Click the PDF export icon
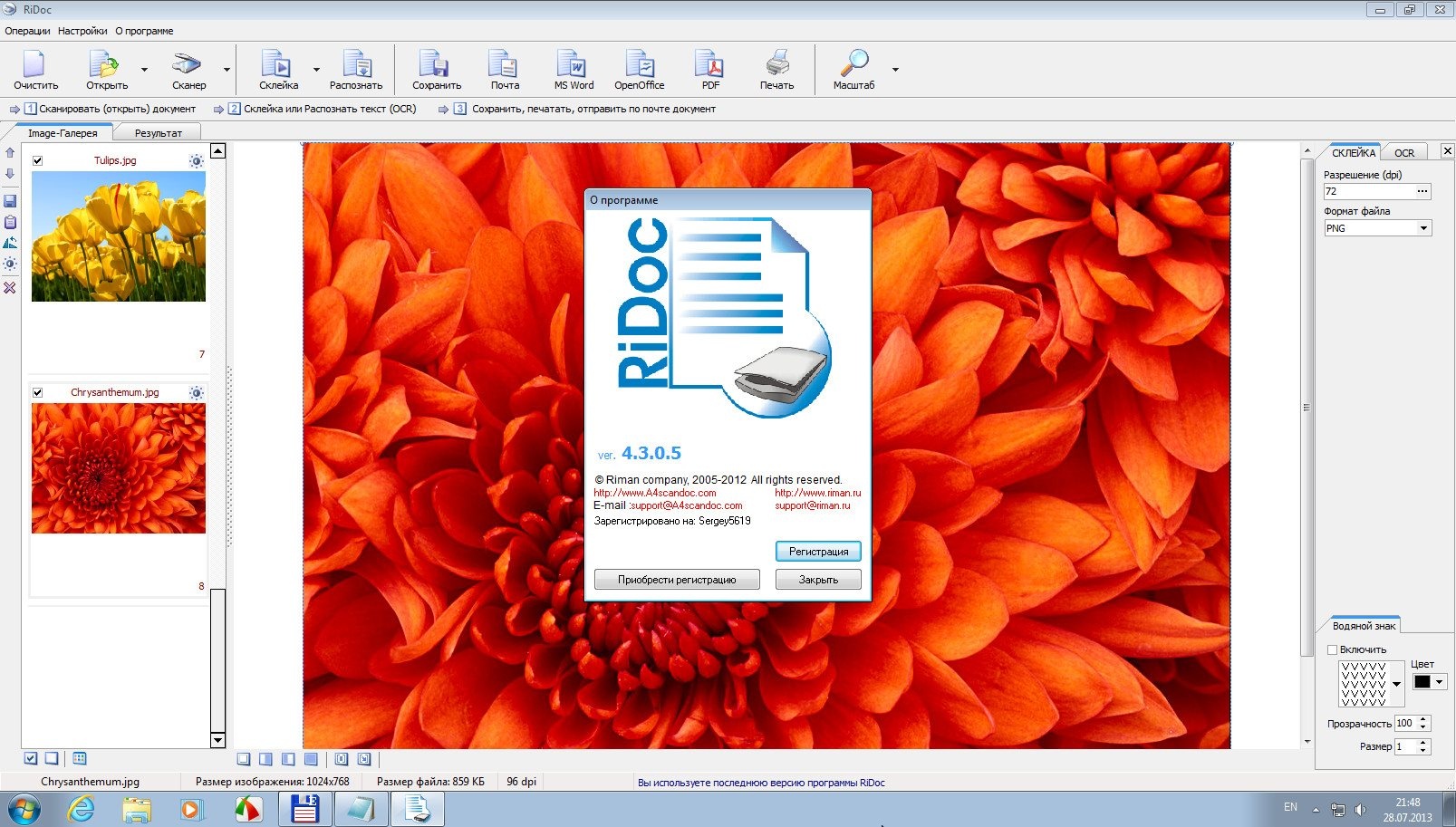 click(x=709, y=63)
